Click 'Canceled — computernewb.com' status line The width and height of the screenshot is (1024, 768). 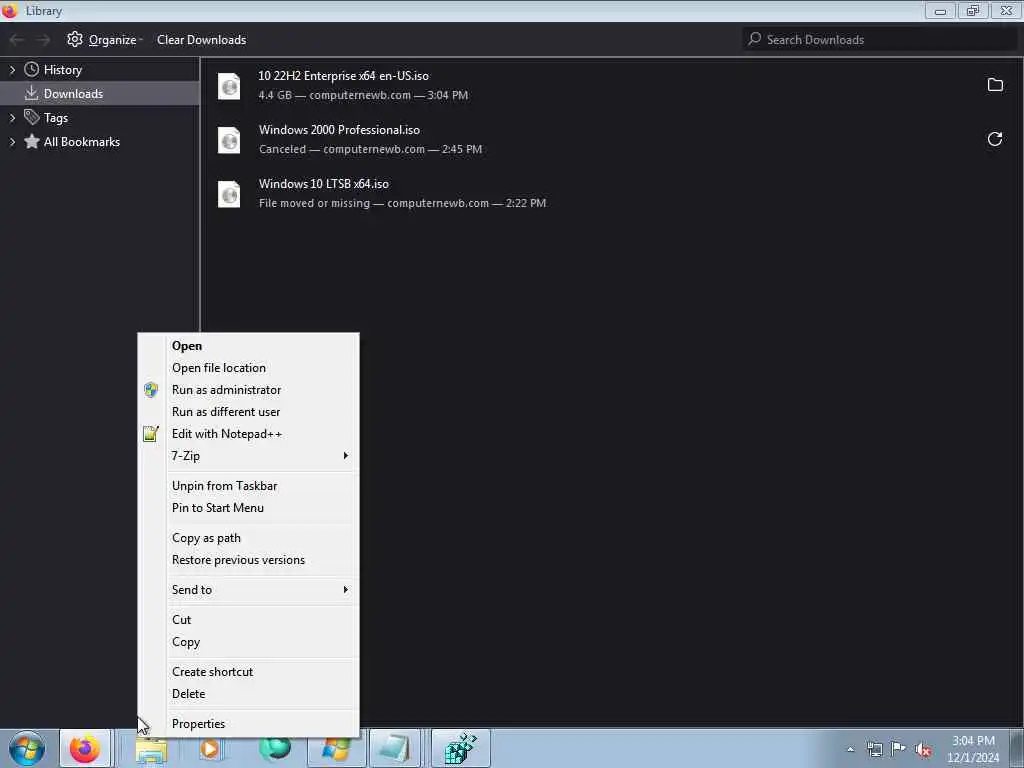tap(370, 150)
